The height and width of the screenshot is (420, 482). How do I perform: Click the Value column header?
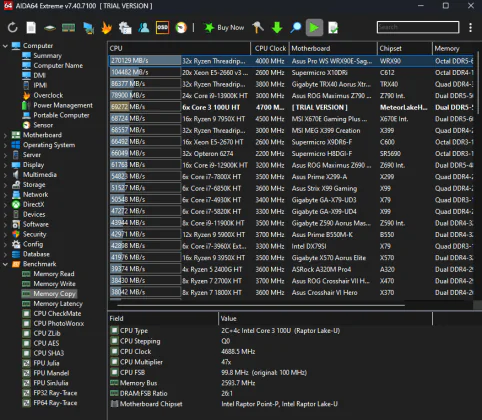[325, 319]
